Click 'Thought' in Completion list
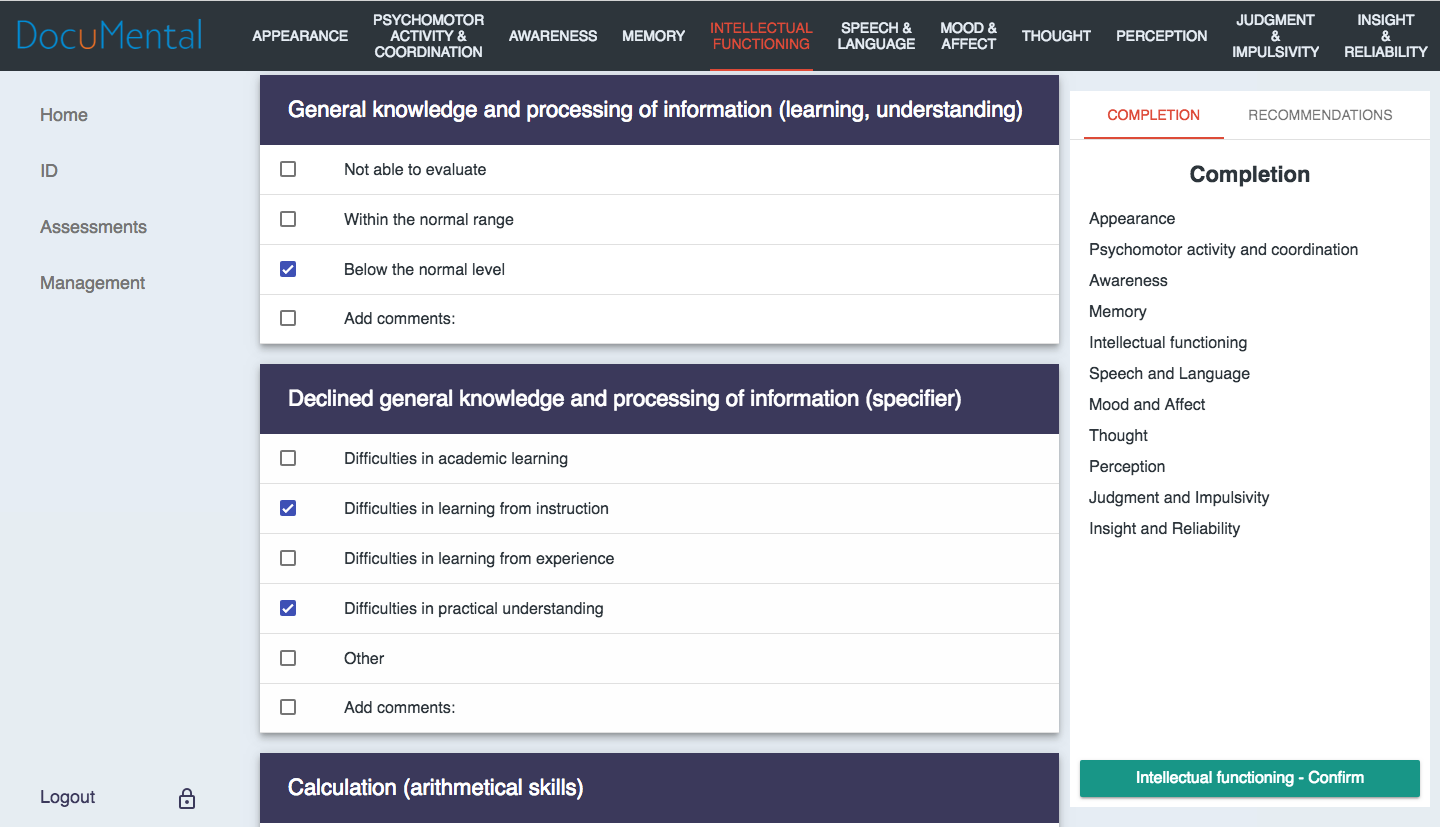The width and height of the screenshot is (1440, 827). [x=1119, y=436]
